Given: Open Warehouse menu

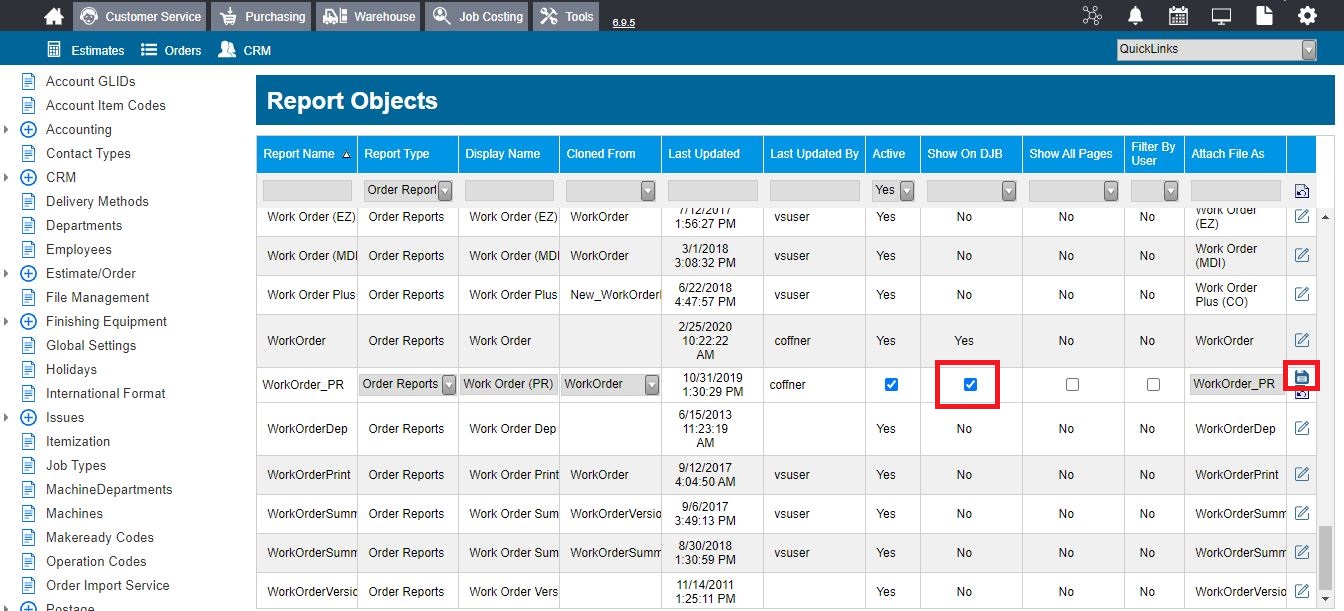Looking at the screenshot, I should coord(368,16).
